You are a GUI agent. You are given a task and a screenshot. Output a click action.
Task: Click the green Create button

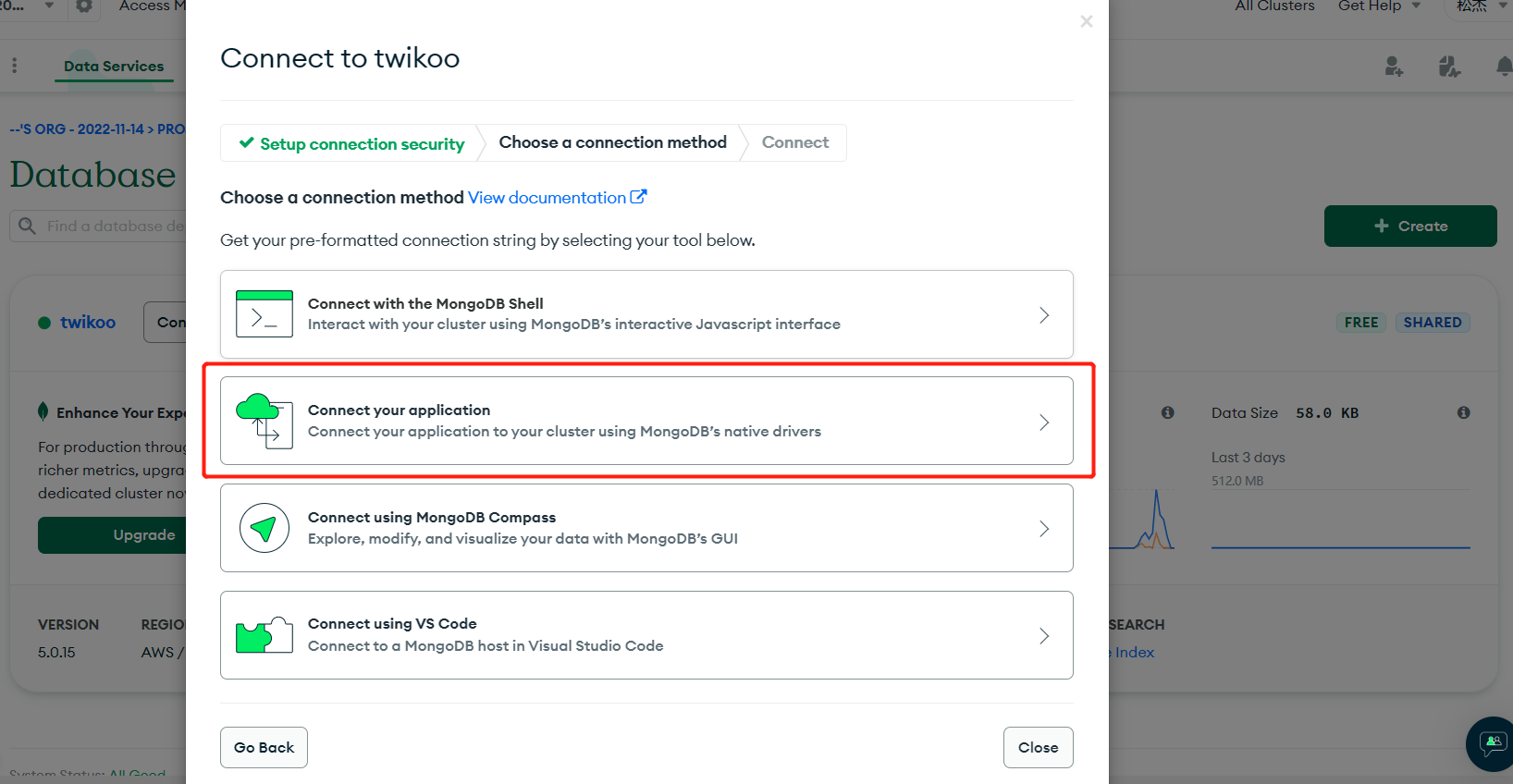pos(1409,226)
